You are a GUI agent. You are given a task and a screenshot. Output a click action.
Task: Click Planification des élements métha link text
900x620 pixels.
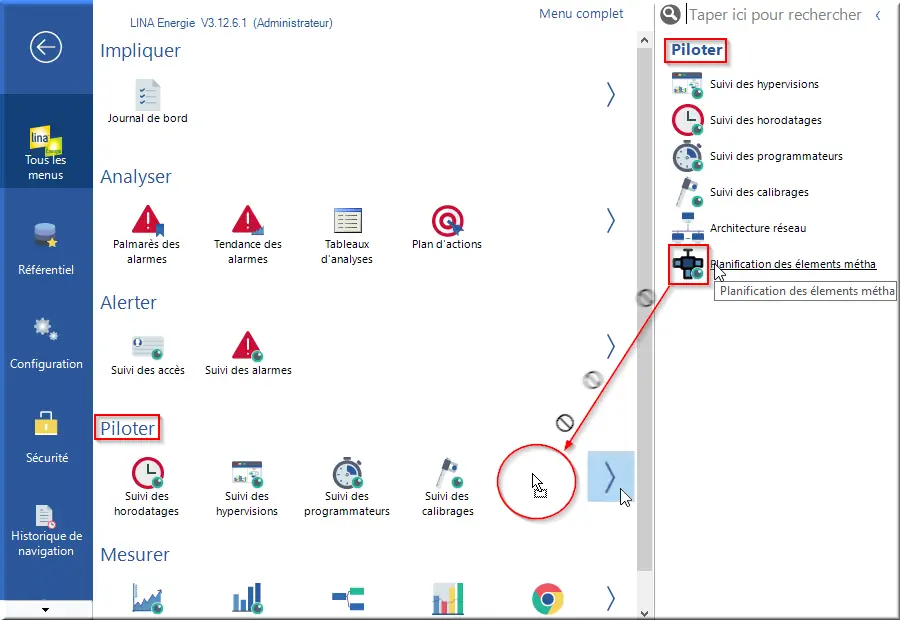[793, 264]
